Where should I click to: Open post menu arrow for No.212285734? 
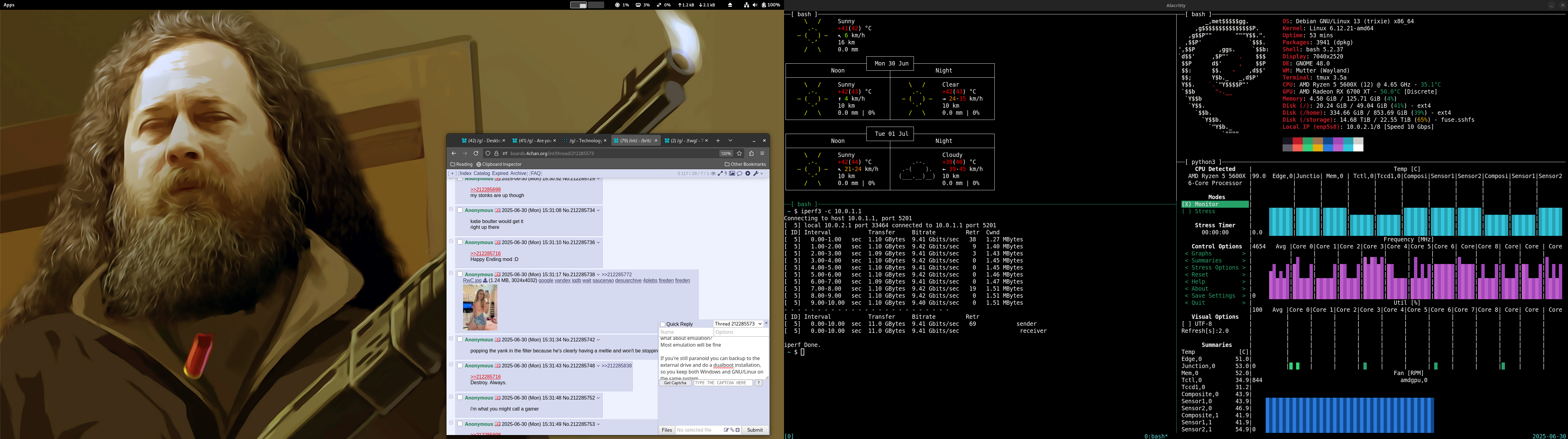(x=598, y=210)
